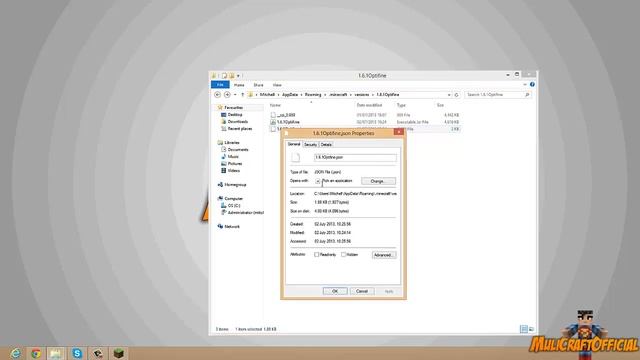Sort by Name column header

(276, 105)
